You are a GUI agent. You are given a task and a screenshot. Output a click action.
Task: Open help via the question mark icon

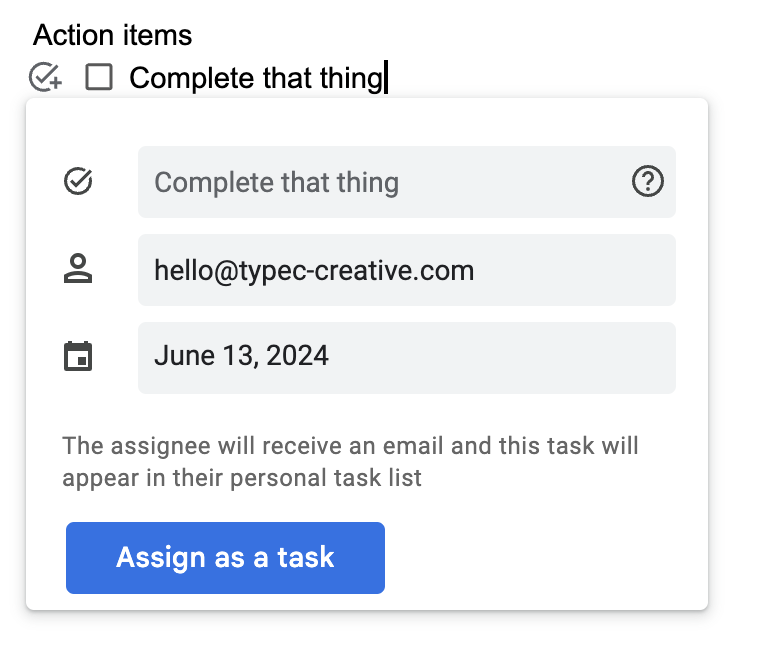click(x=648, y=181)
